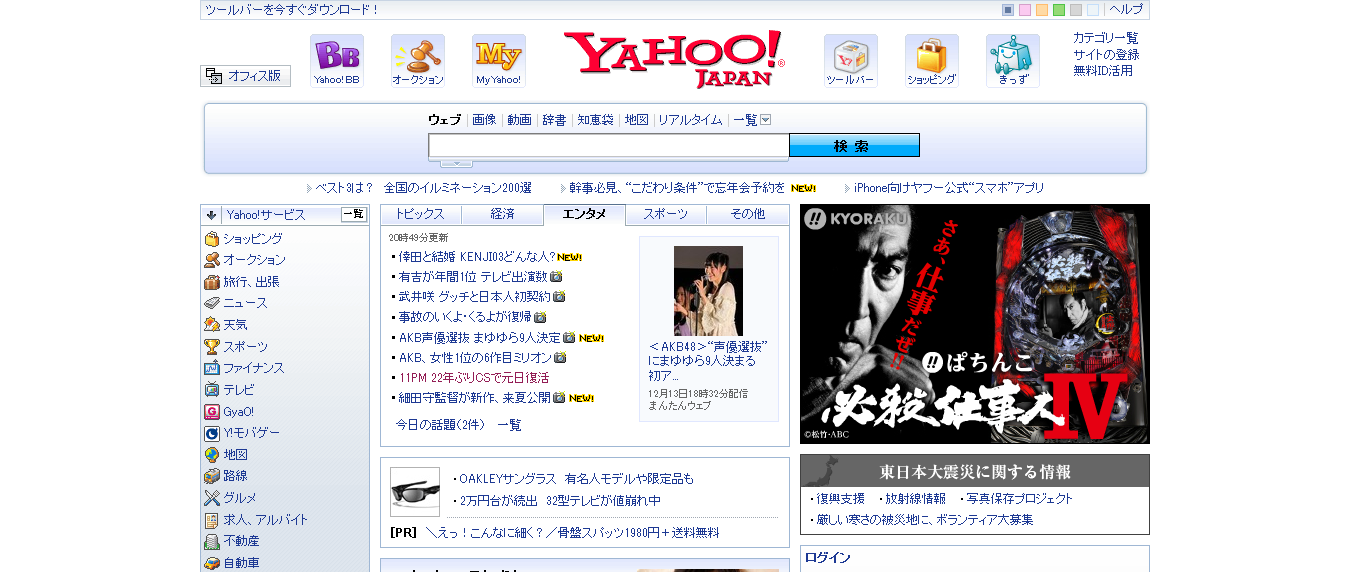Select the 知恵袋 search tab
Screen dimensions: 1349x572
coord(595,120)
